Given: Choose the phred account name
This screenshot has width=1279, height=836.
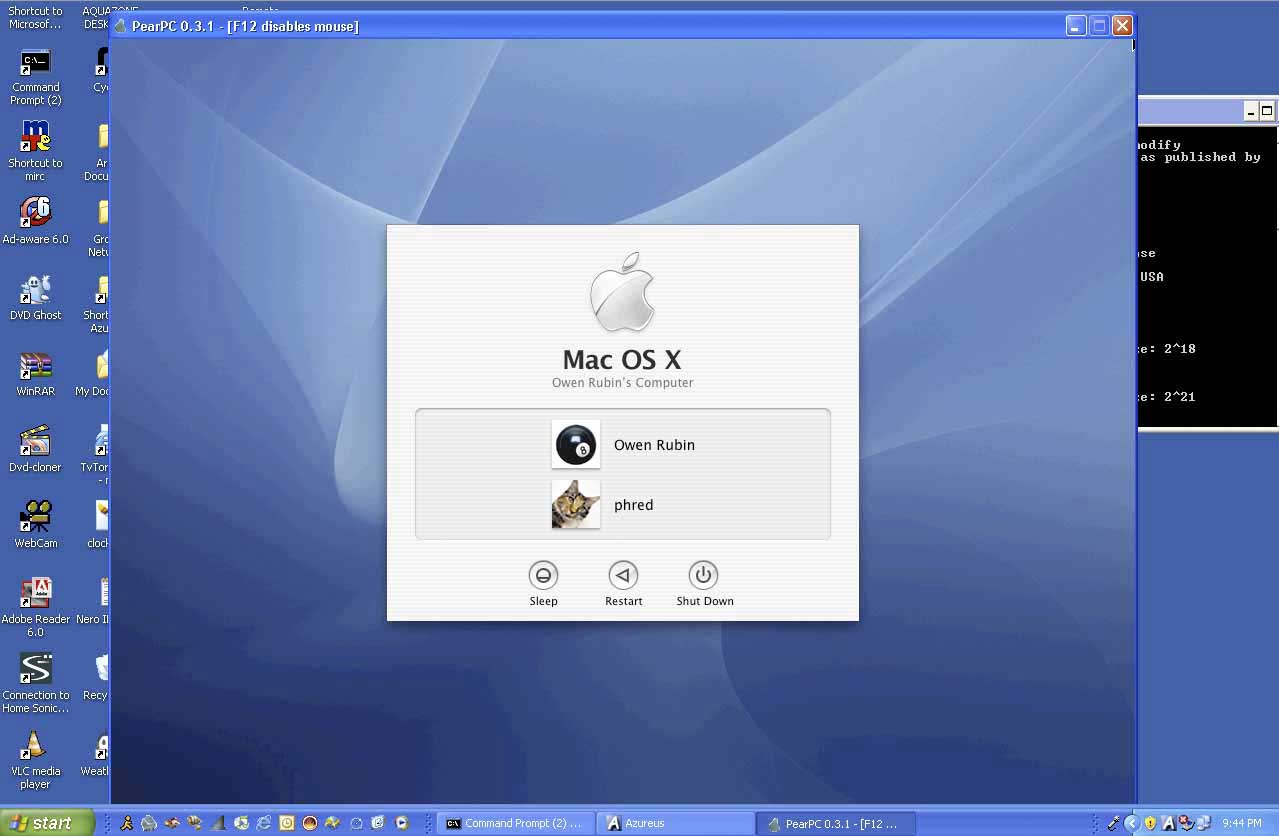Looking at the screenshot, I should 633,505.
